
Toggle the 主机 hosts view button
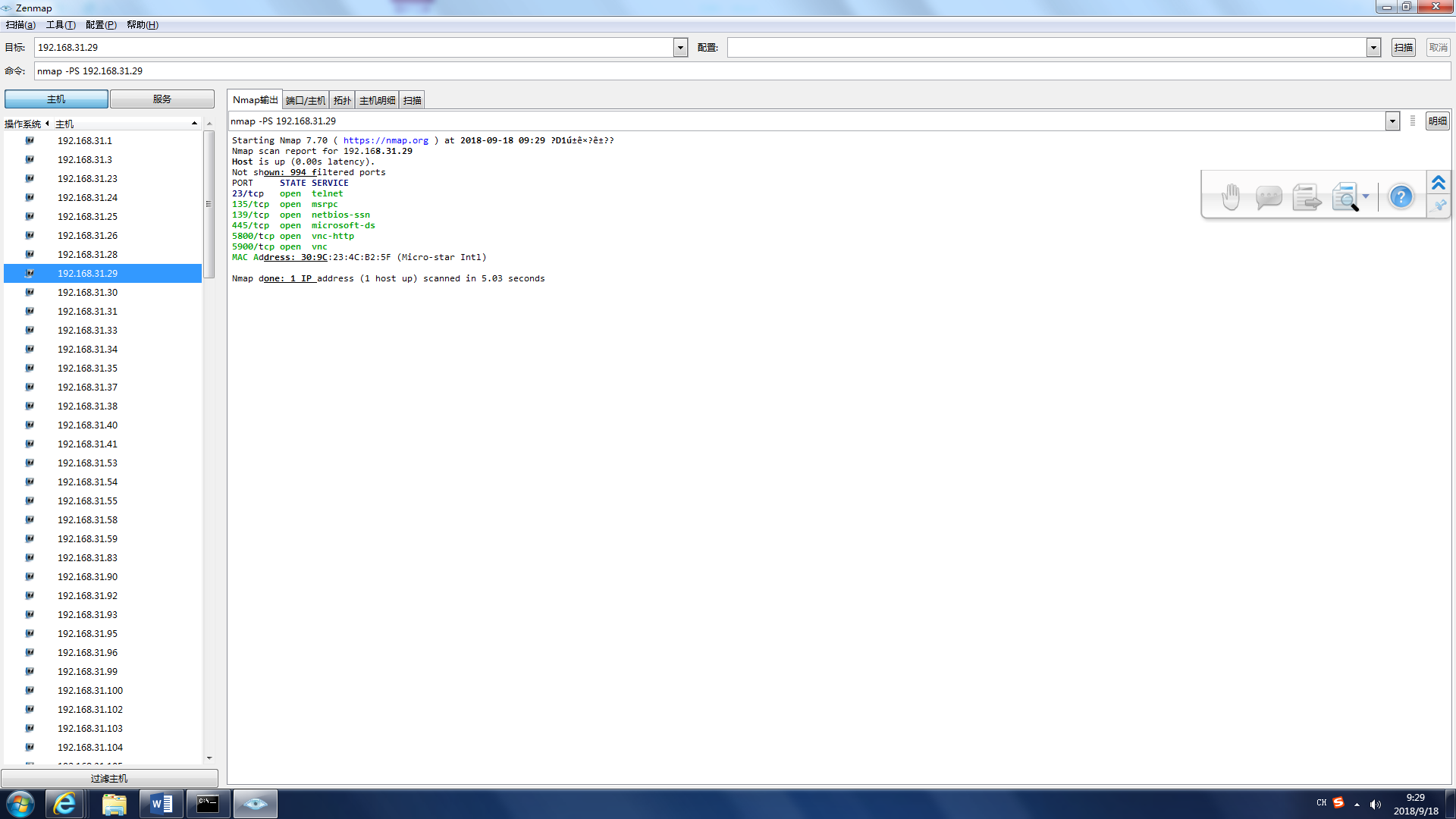click(x=56, y=99)
